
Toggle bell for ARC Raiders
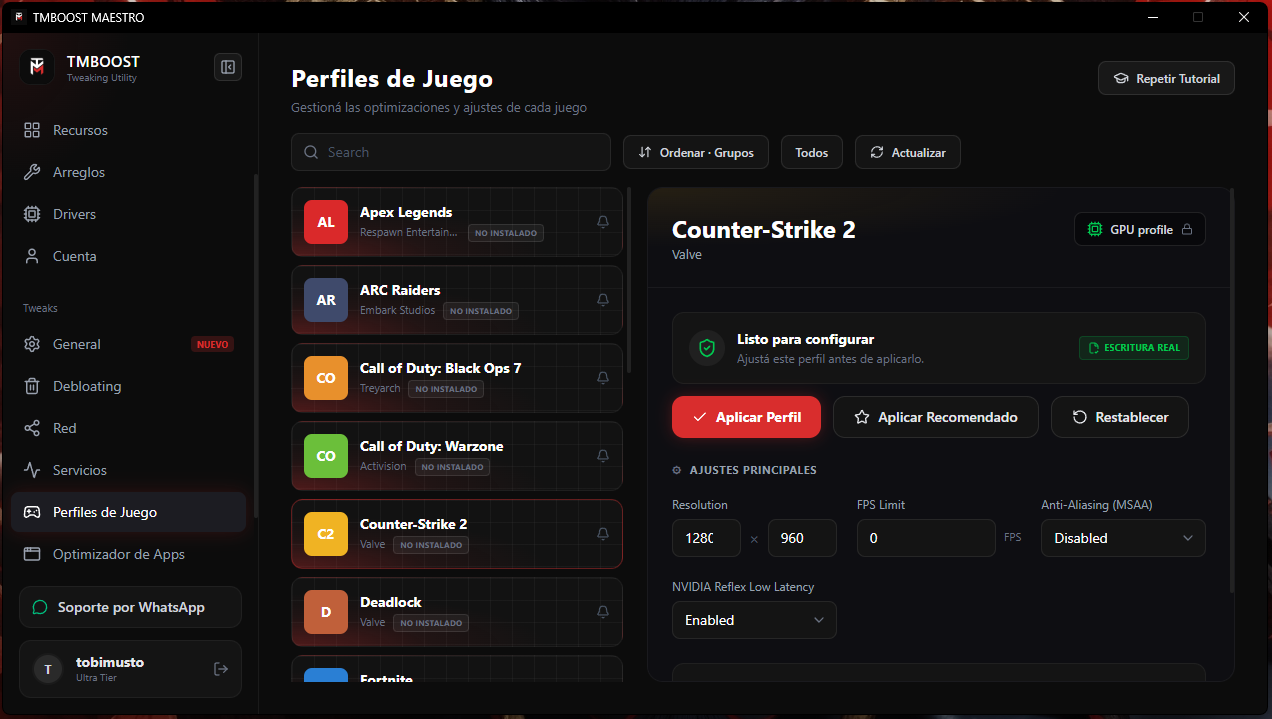[603, 300]
